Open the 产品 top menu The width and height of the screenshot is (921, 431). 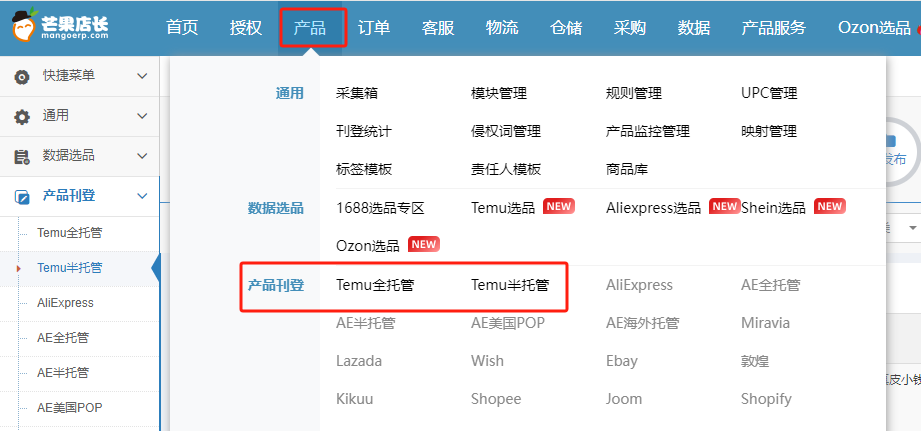click(x=310, y=28)
